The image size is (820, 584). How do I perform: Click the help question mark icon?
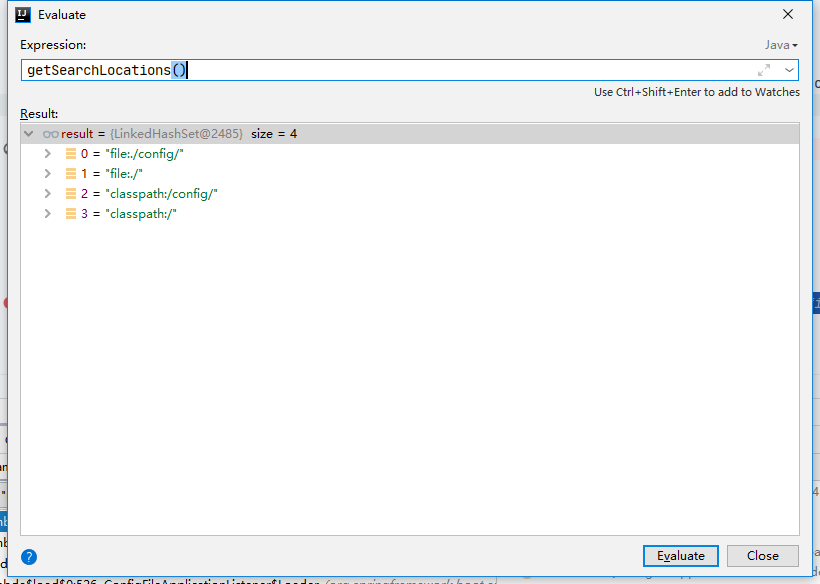[x=29, y=557]
